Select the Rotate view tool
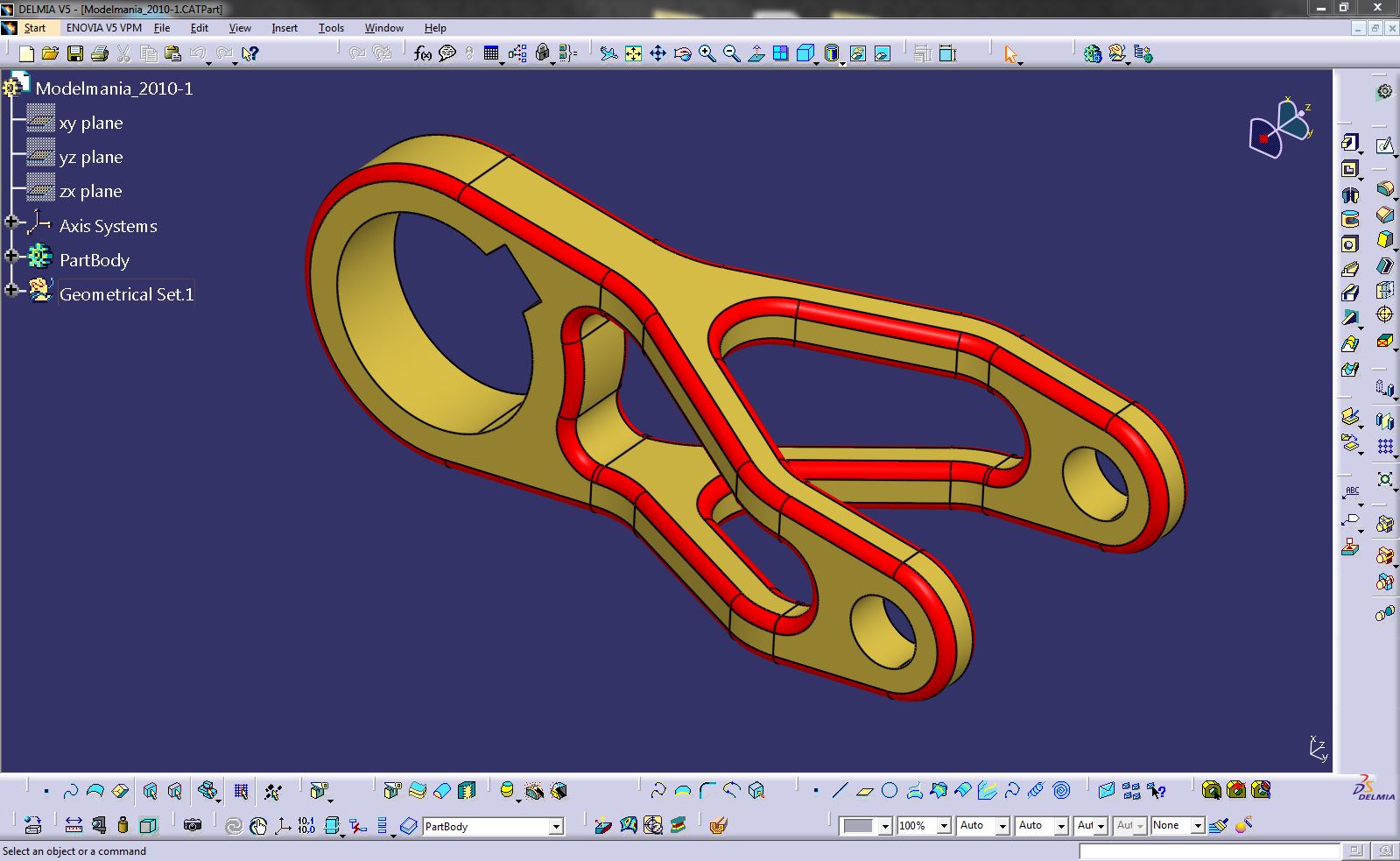 pos(682,53)
